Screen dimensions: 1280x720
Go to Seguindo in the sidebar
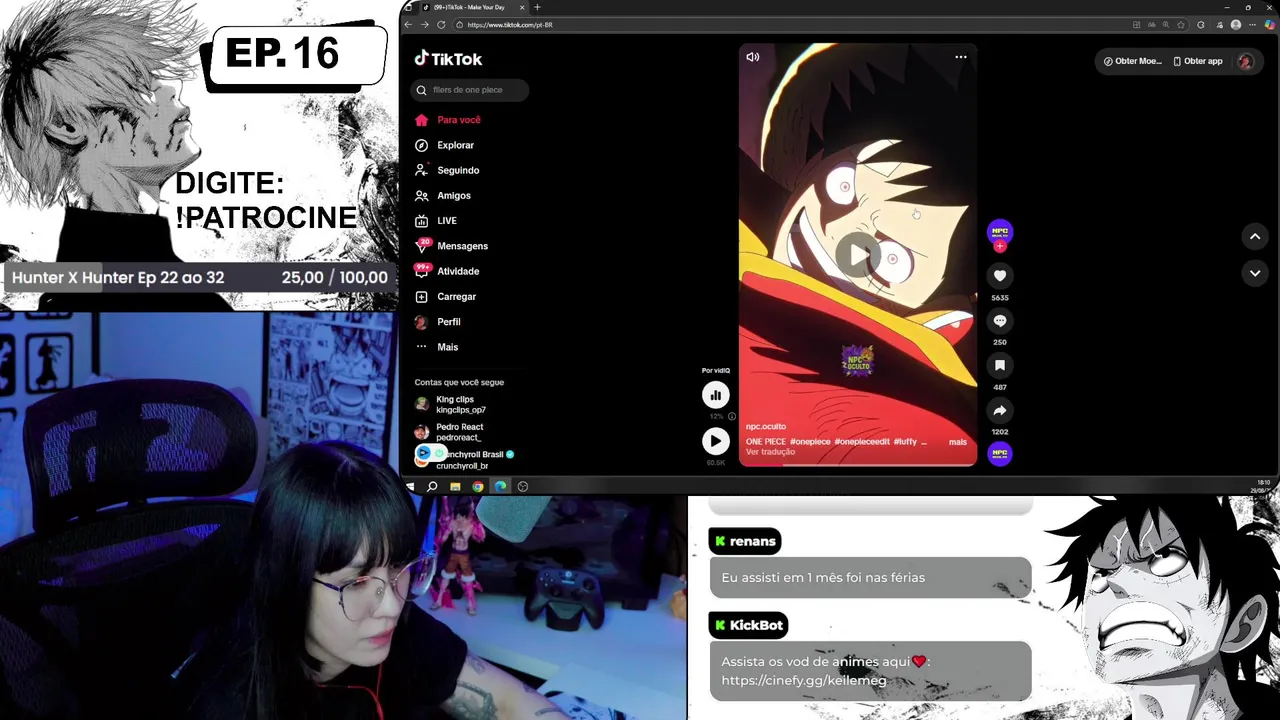(x=447, y=170)
